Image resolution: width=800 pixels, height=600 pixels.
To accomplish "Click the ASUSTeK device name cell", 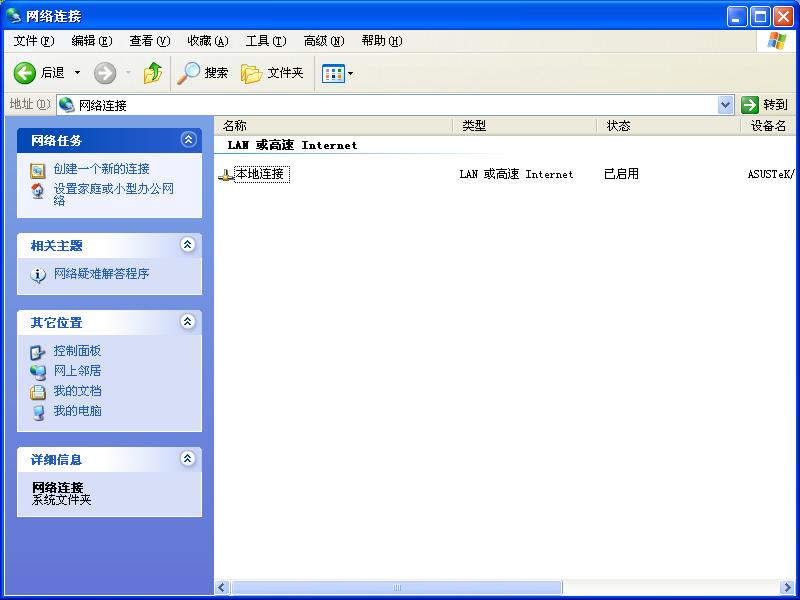I will (771, 174).
